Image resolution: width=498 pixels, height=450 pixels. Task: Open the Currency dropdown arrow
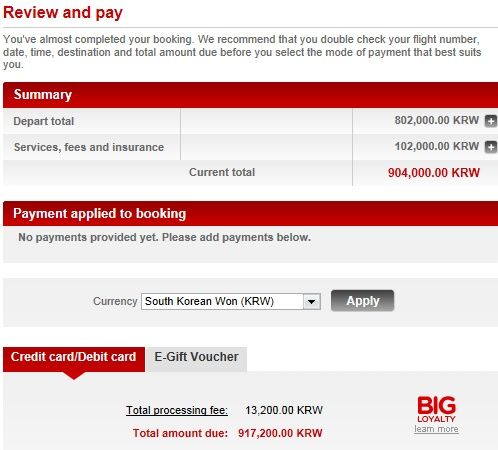pyautogui.click(x=312, y=302)
